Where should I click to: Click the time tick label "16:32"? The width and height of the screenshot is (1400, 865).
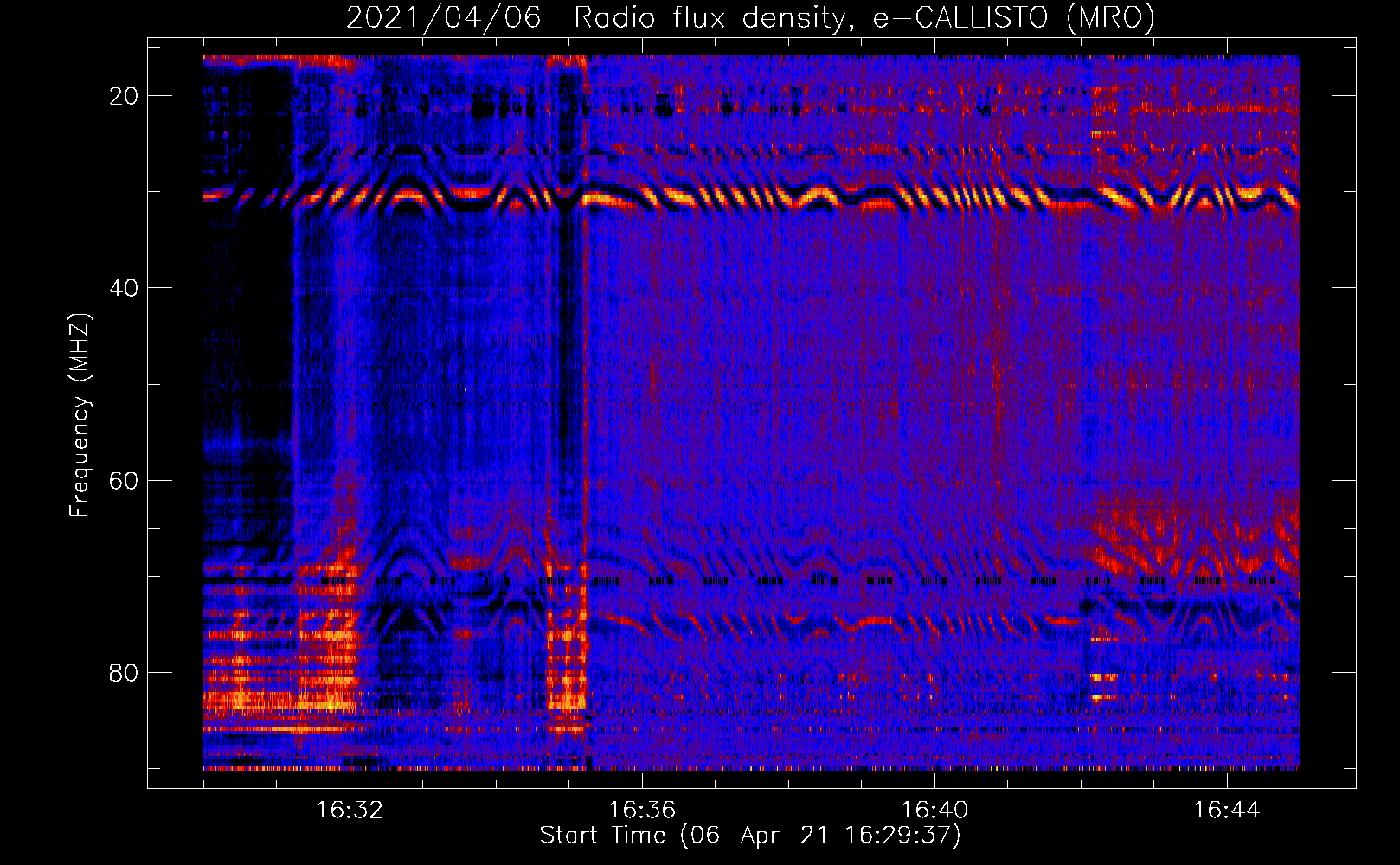tap(350, 810)
